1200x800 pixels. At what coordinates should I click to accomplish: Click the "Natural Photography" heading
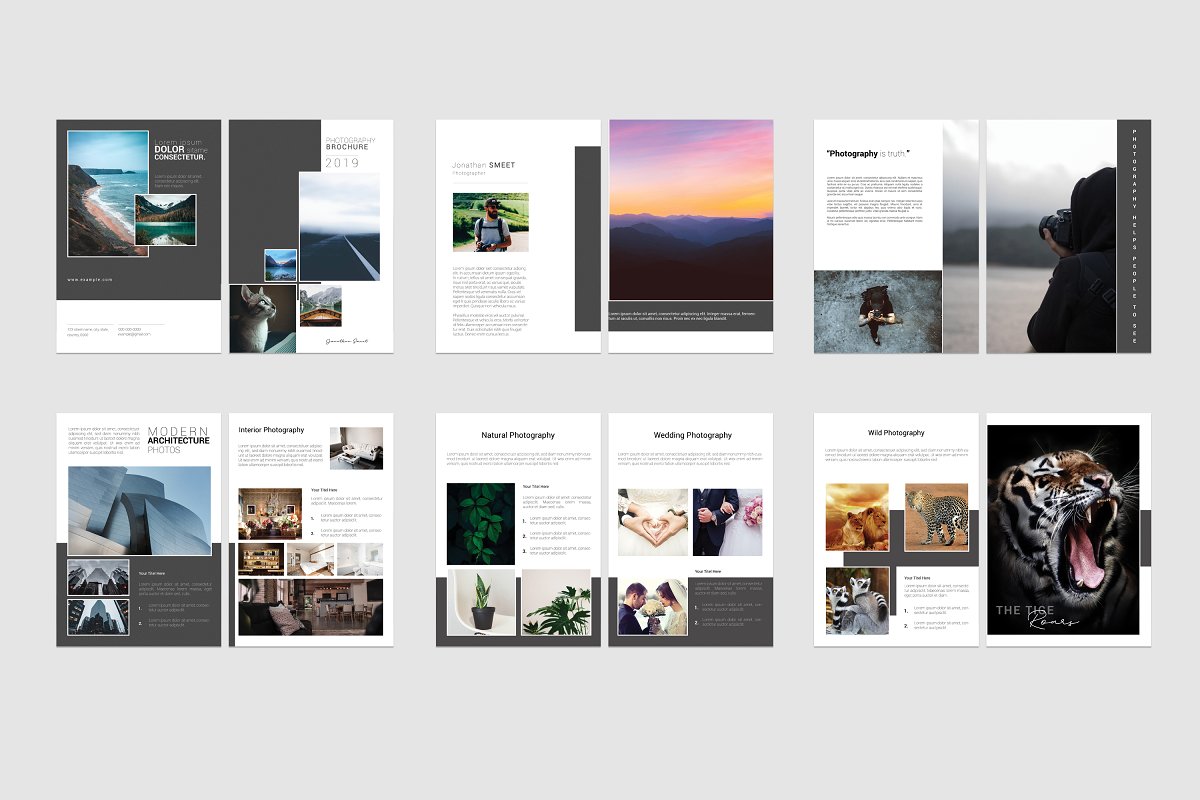click(518, 435)
